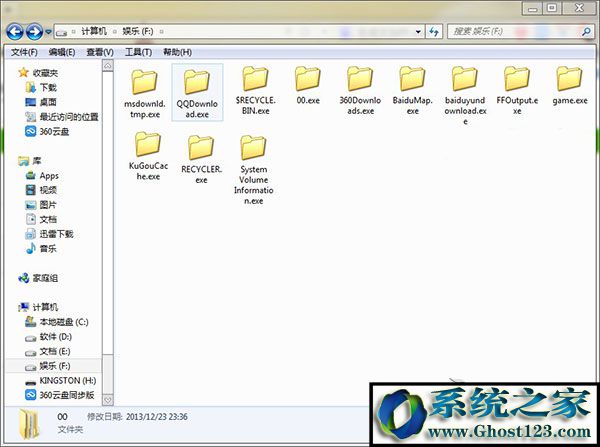Minimize the Explorer window
Screen dimensions: 600x447
[533, 8]
